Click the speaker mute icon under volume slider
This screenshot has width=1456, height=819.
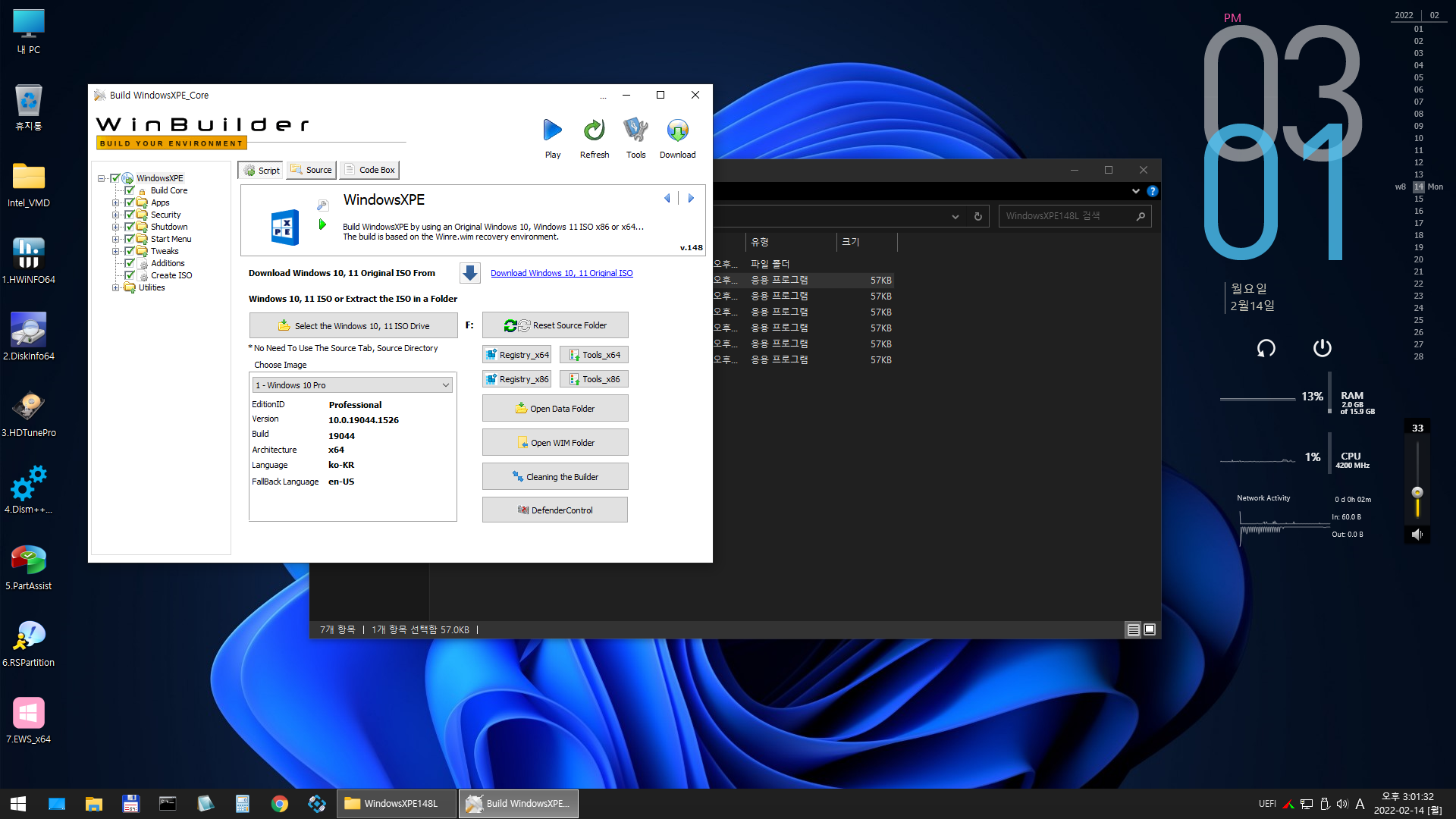tap(1417, 535)
